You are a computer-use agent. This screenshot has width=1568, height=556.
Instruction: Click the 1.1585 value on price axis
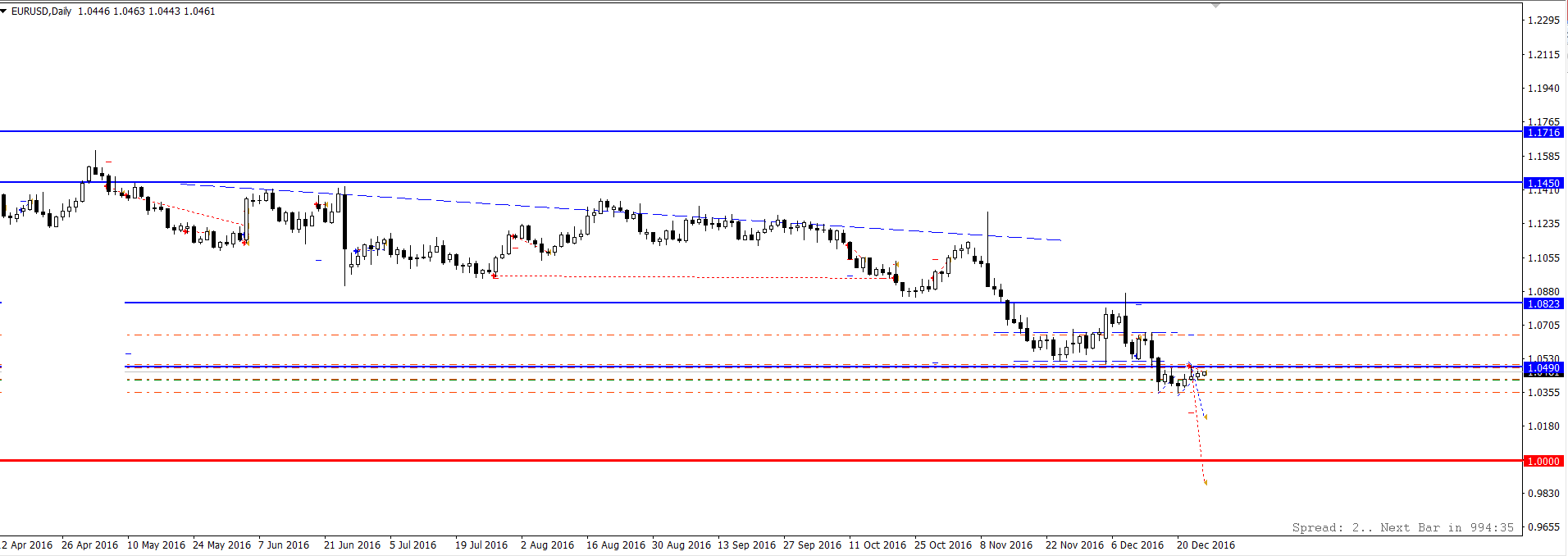[x=1544, y=157]
